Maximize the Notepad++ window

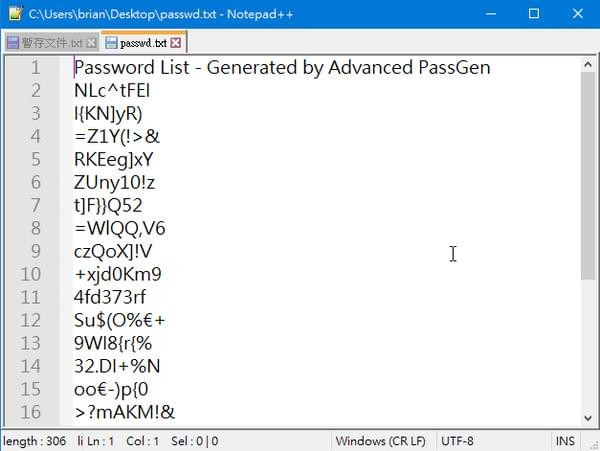533,14
